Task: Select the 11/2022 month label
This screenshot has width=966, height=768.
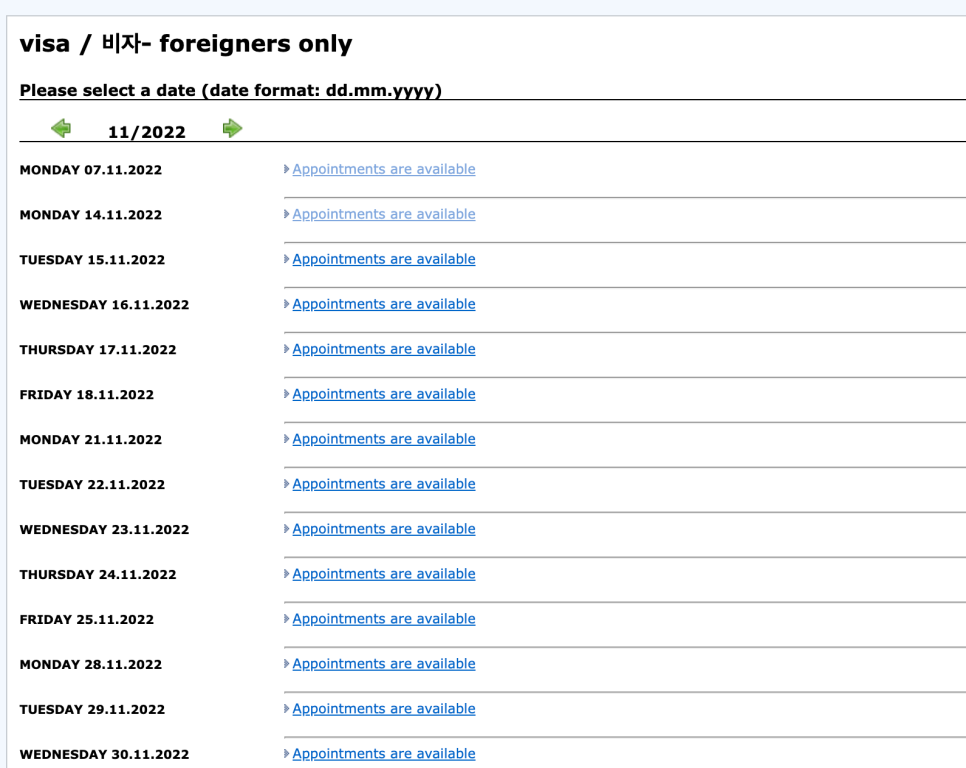Action: tap(147, 132)
